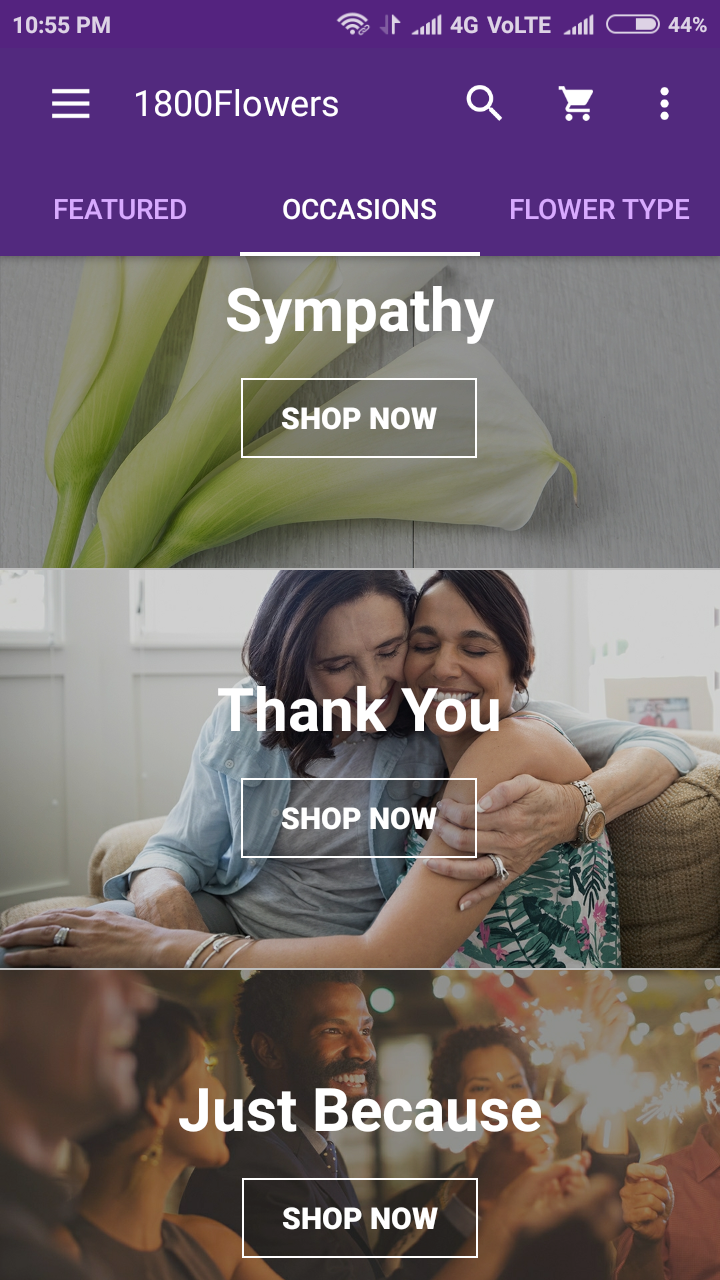Switch to the Featured tab

(x=120, y=209)
